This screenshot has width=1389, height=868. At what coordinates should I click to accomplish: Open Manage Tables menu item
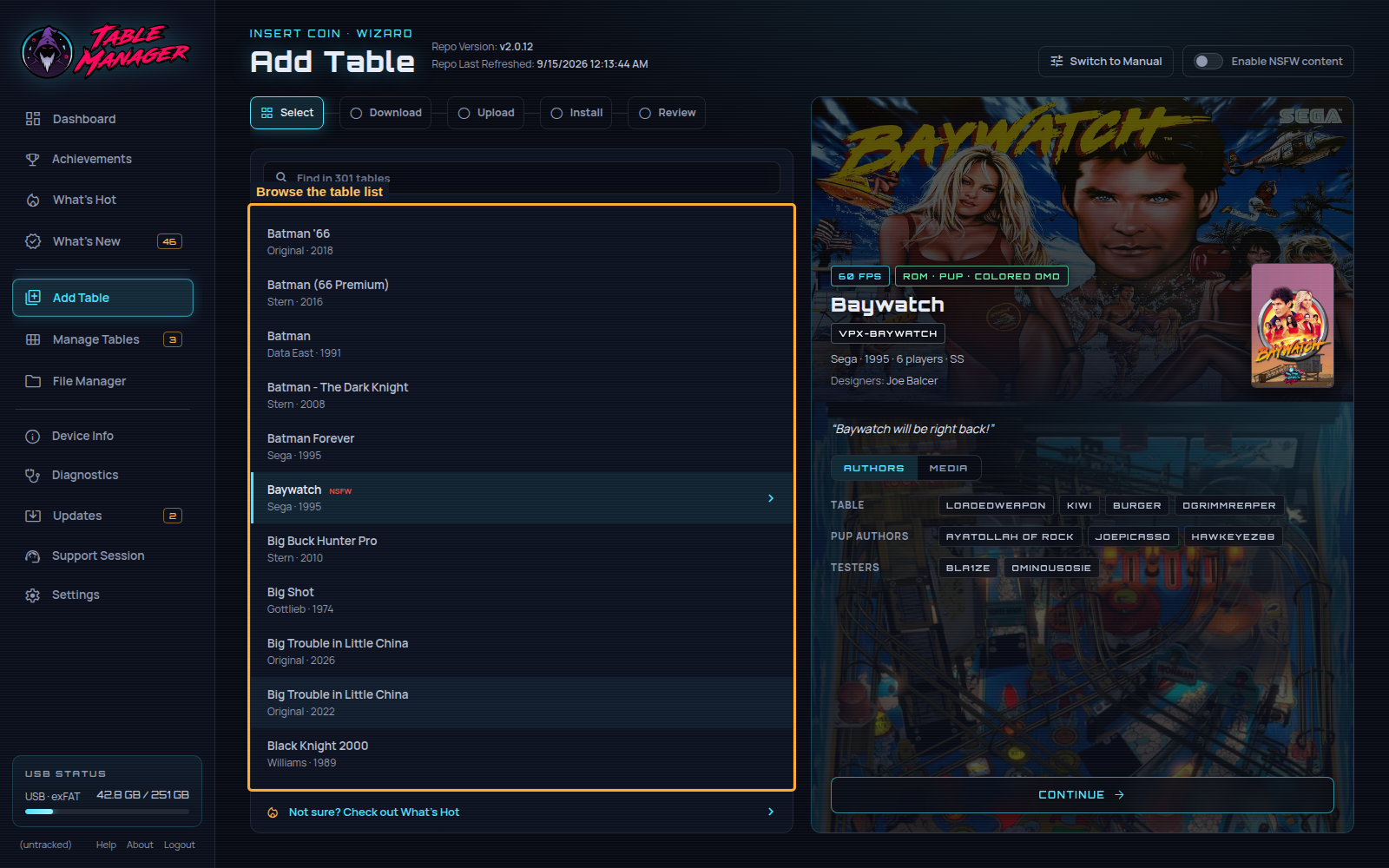(x=102, y=339)
